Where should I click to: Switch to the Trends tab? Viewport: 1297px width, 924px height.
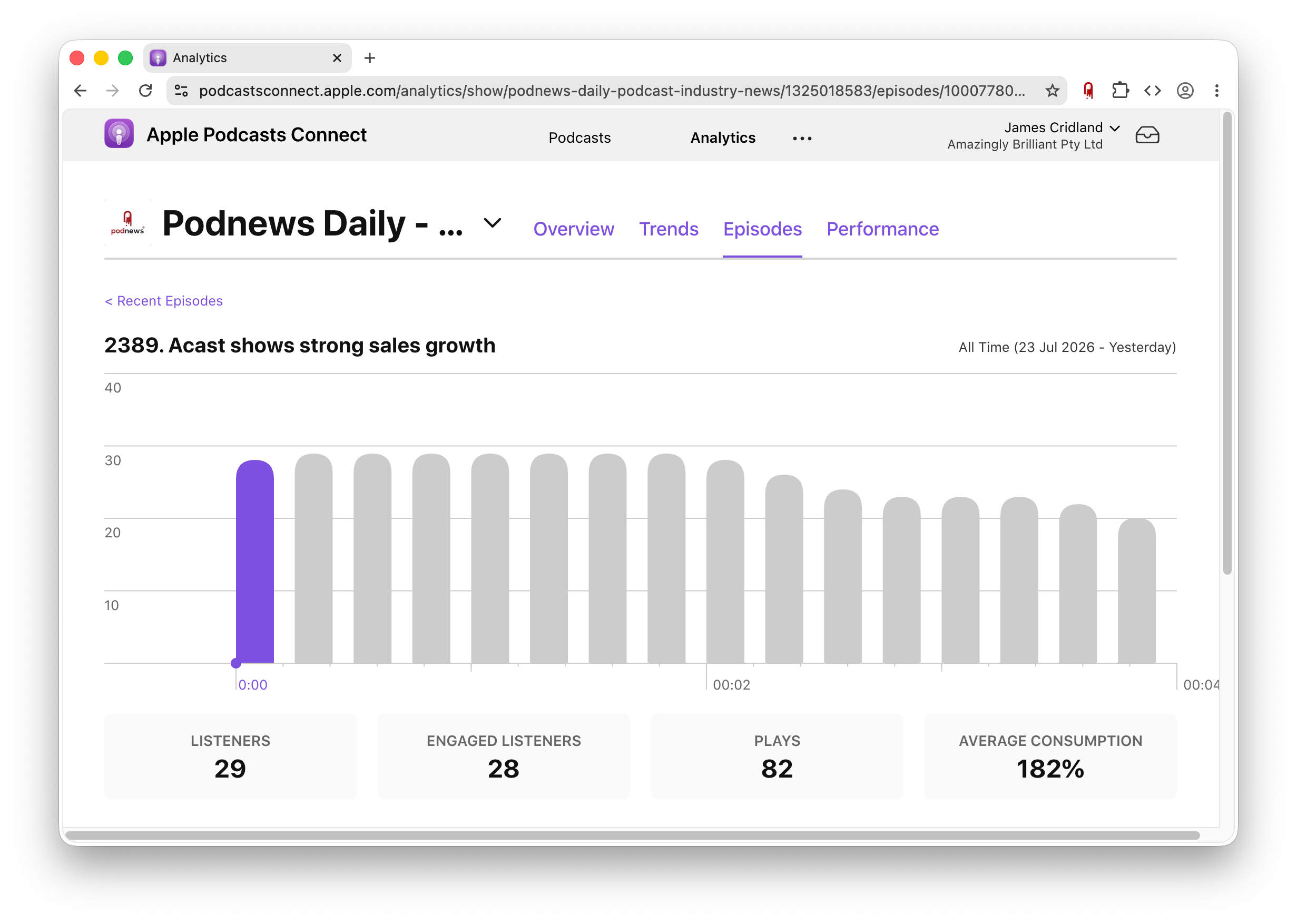tap(669, 229)
